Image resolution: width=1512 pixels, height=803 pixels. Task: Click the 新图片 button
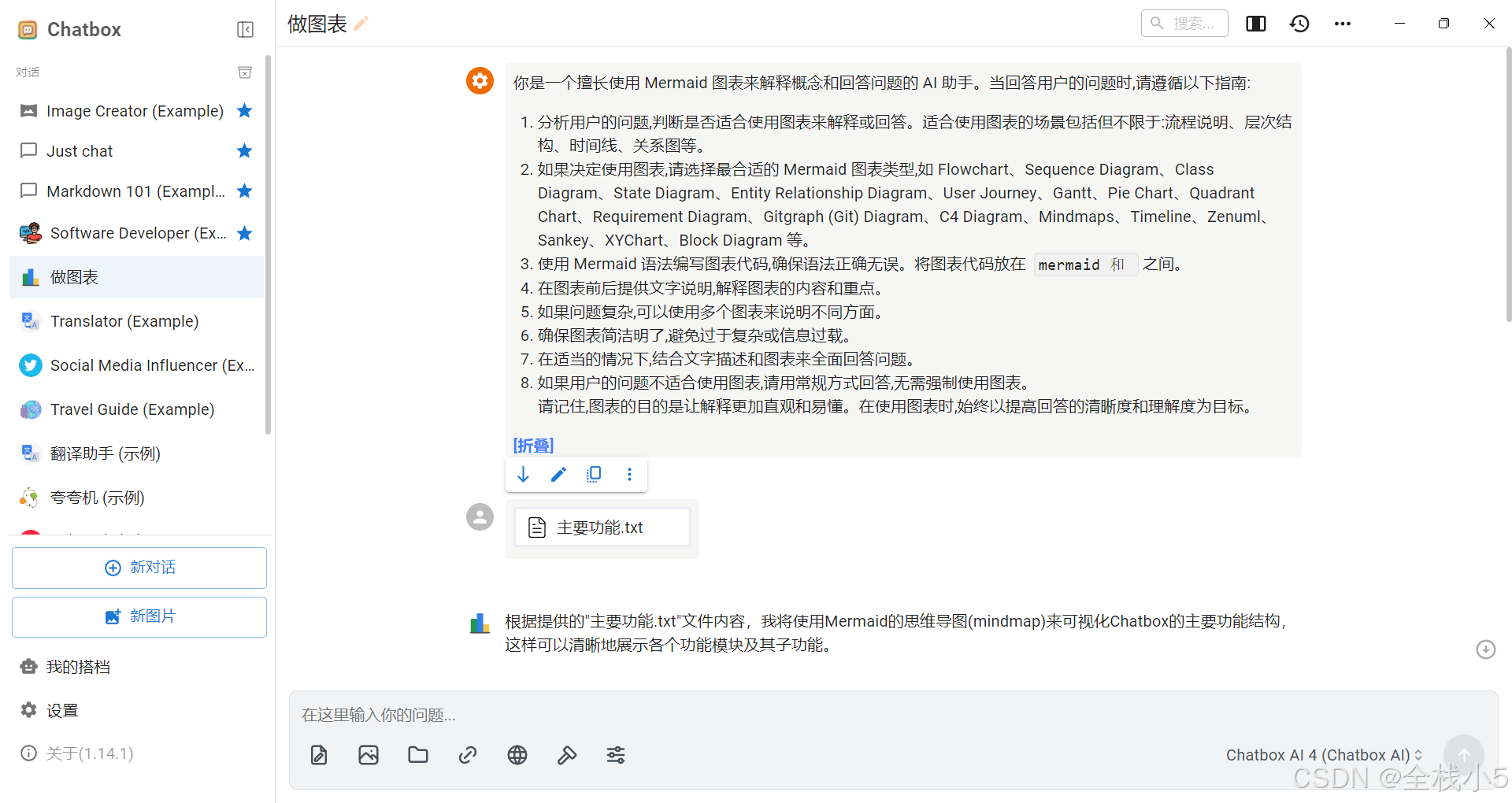[x=139, y=616]
